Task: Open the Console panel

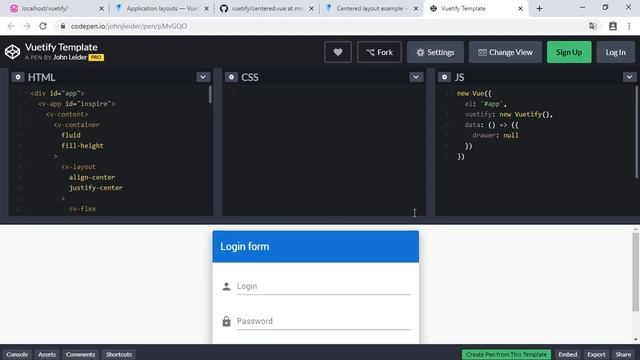Action: coord(17,354)
